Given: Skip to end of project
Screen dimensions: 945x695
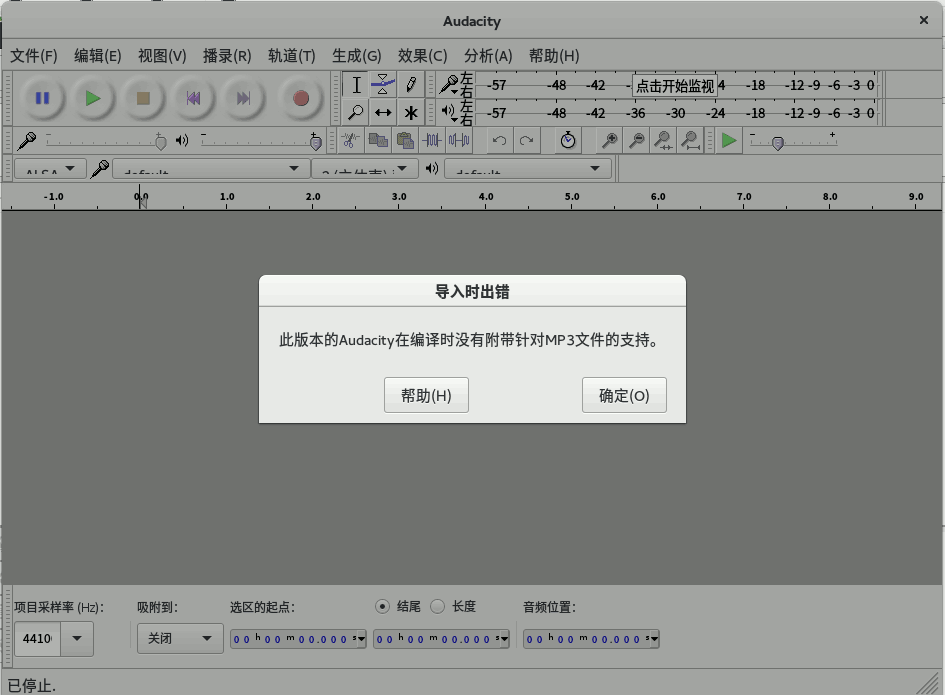Looking at the screenshot, I should coord(243,98).
